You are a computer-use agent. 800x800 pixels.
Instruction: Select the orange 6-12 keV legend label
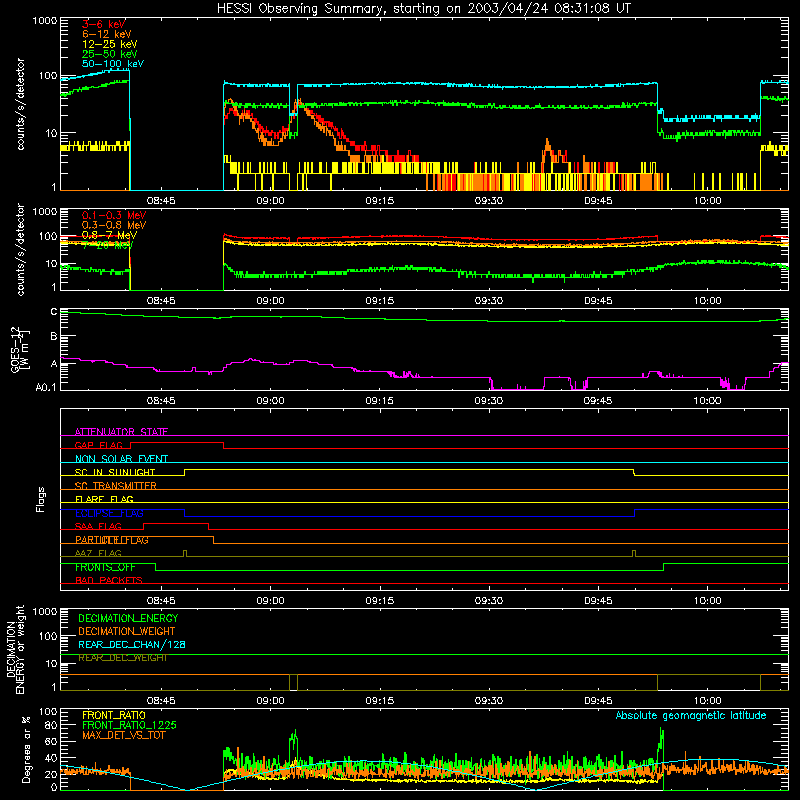[x=106, y=34]
